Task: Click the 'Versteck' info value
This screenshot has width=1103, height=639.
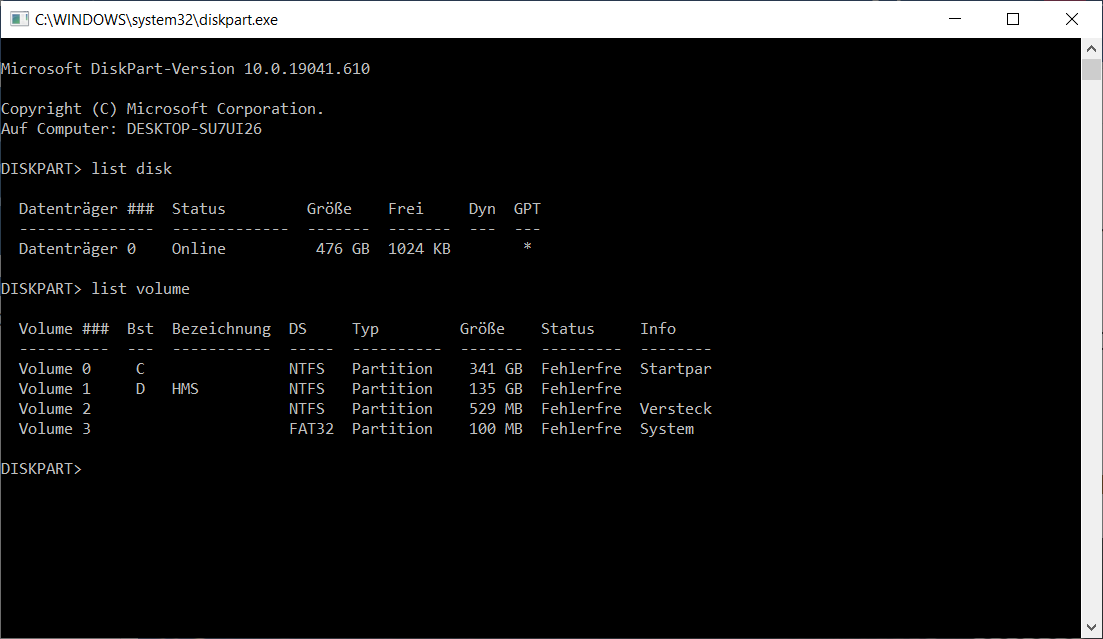Action: click(675, 409)
